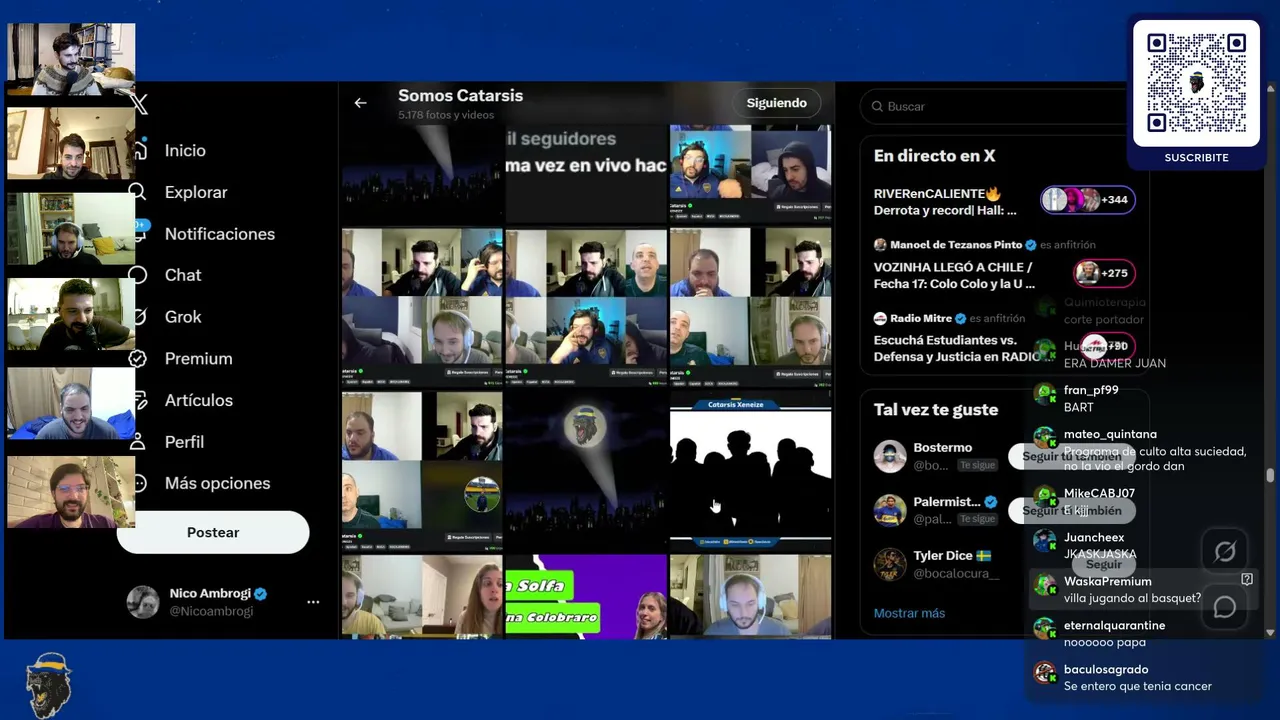Click the Chat bubble icon in the sidebar
1280x720 pixels.
click(x=138, y=275)
